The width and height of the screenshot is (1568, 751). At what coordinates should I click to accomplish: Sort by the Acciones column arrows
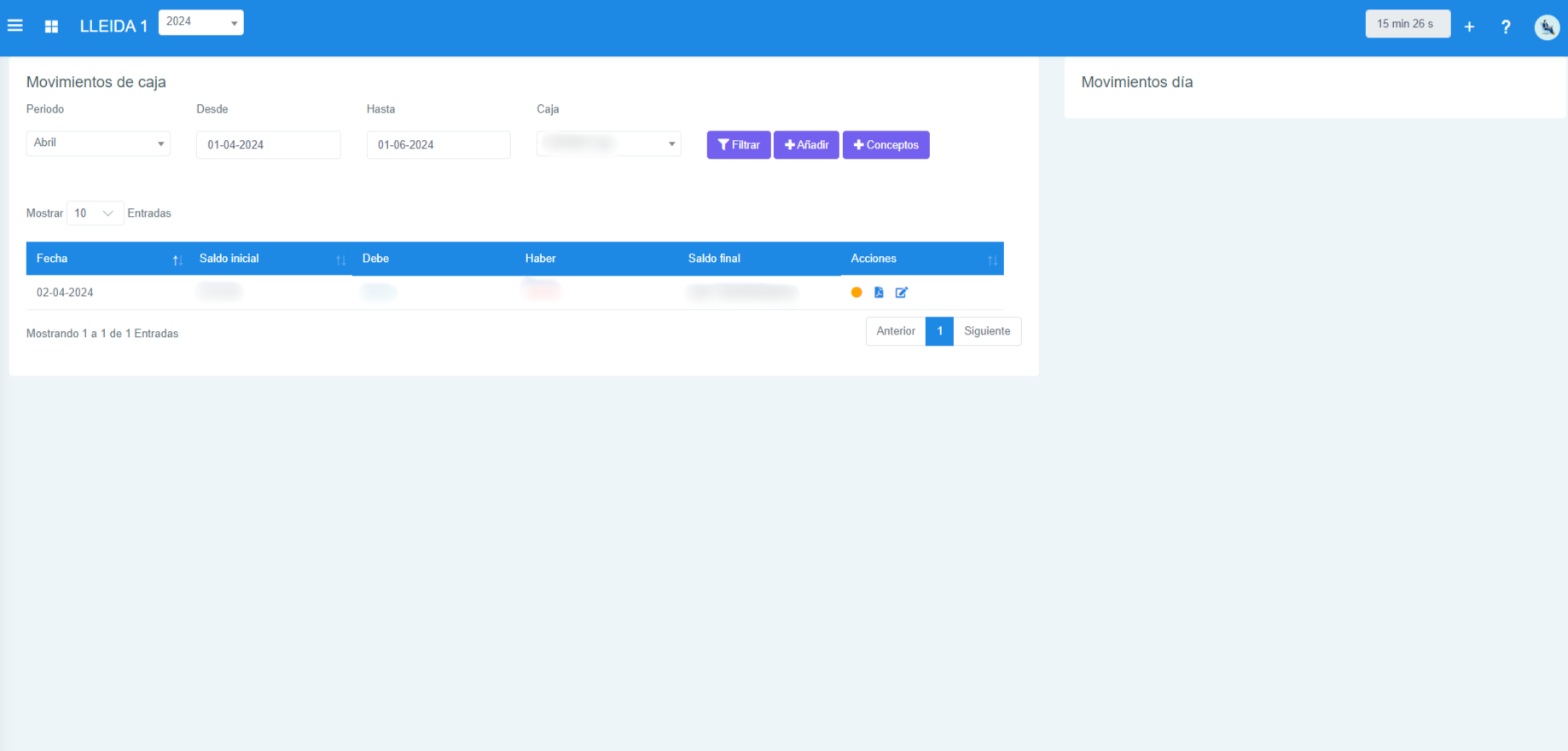[x=991, y=259]
